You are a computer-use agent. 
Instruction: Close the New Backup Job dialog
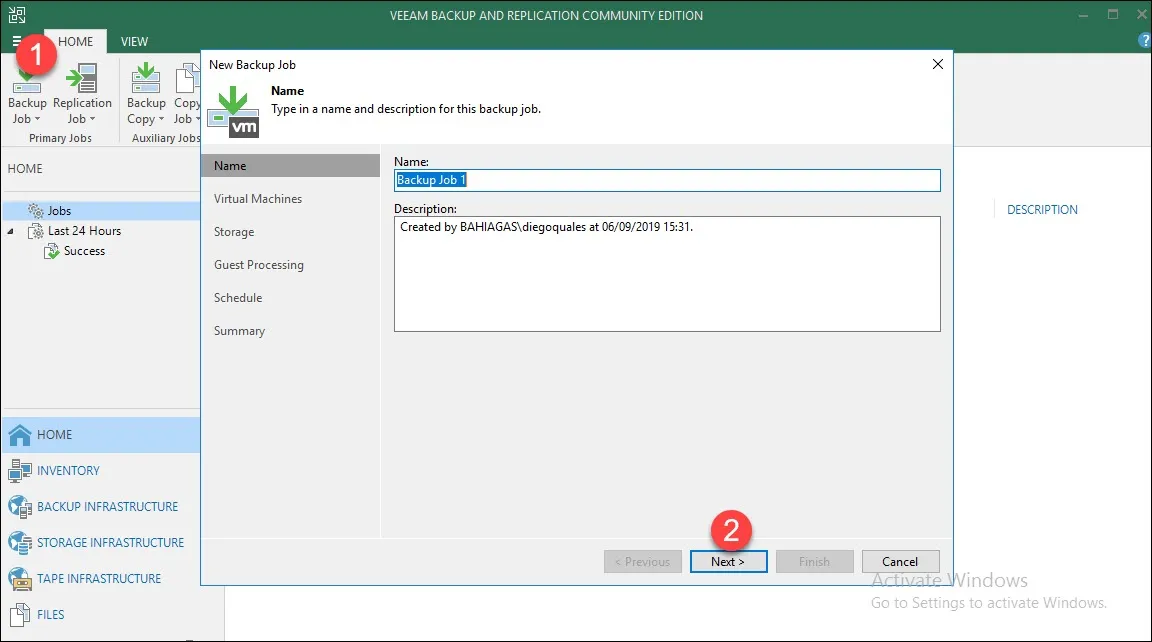937,64
